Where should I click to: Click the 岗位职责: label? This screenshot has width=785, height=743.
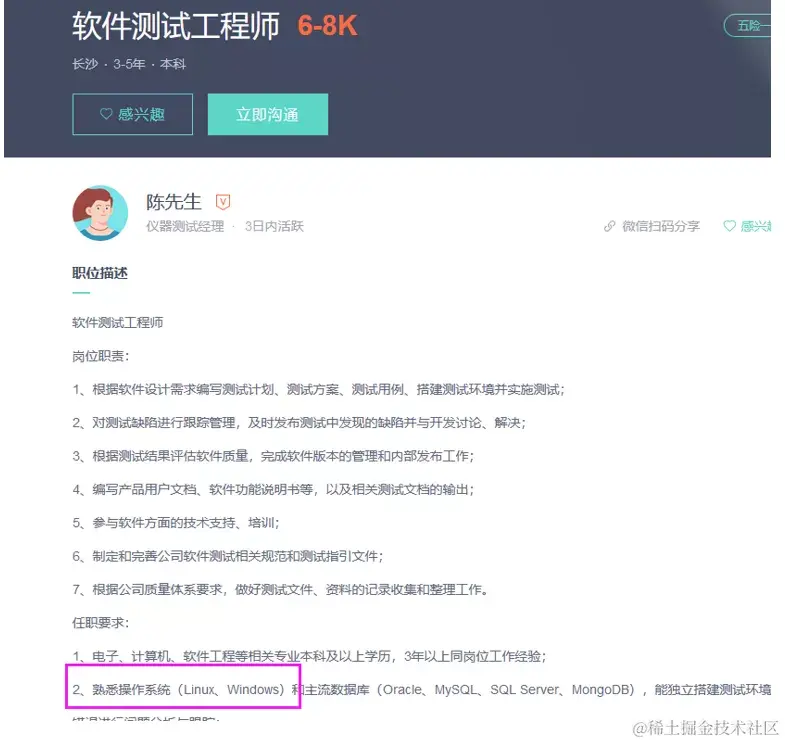[x=101, y=356]
